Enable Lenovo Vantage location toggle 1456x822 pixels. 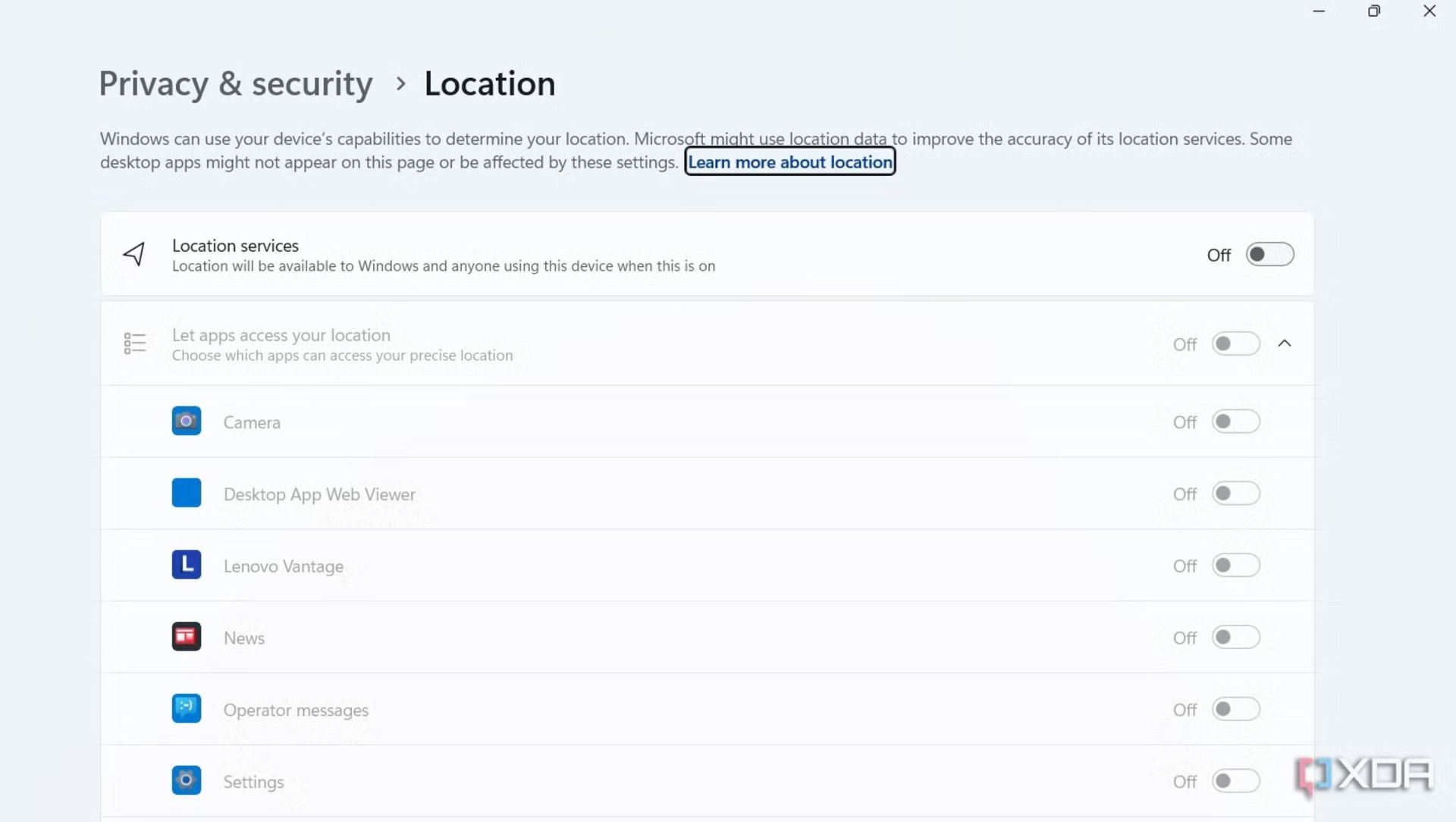pos(1235,566)
